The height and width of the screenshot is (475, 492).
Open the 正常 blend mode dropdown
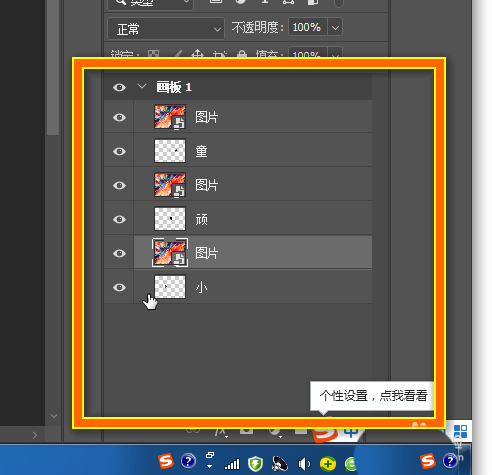166,29
